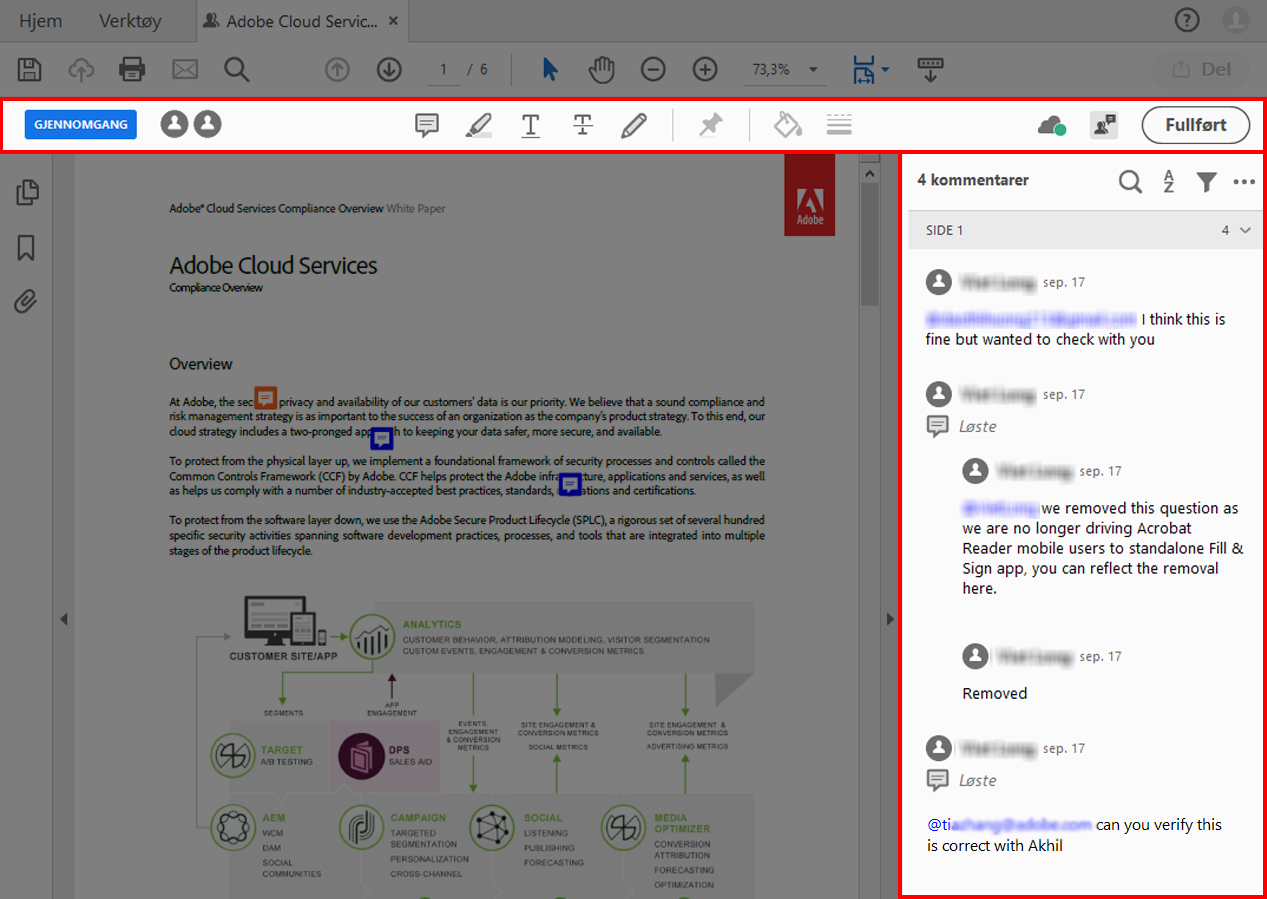The image size is (1267, 899).
Task: Filter comments with funnel icon
Action: point(1207,181)
